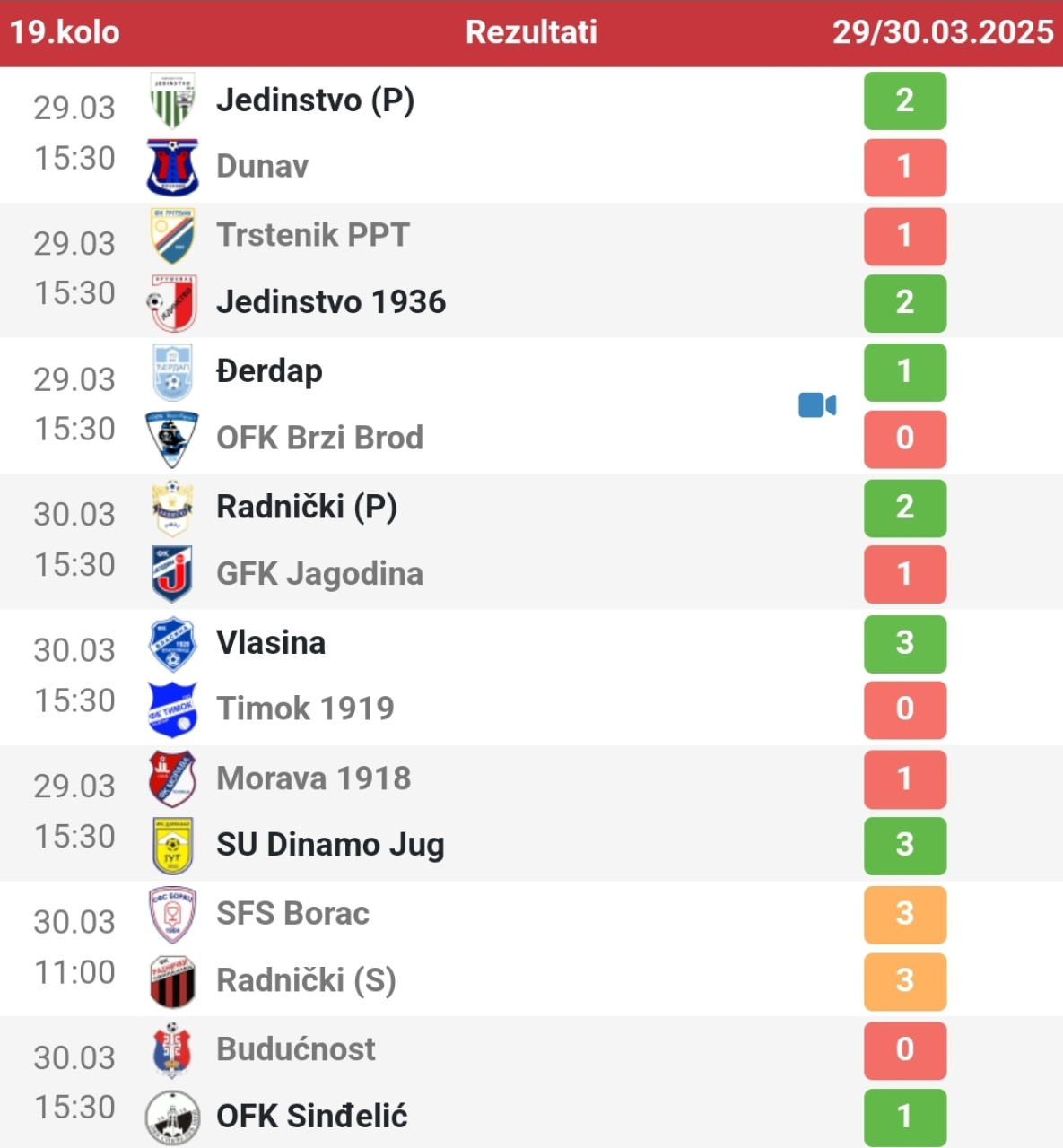Image resolution: width=1063 pixels, height=1148 pixels.
Task: Open Jedinstvo 1936 team link
Action: tap(331, 302)
